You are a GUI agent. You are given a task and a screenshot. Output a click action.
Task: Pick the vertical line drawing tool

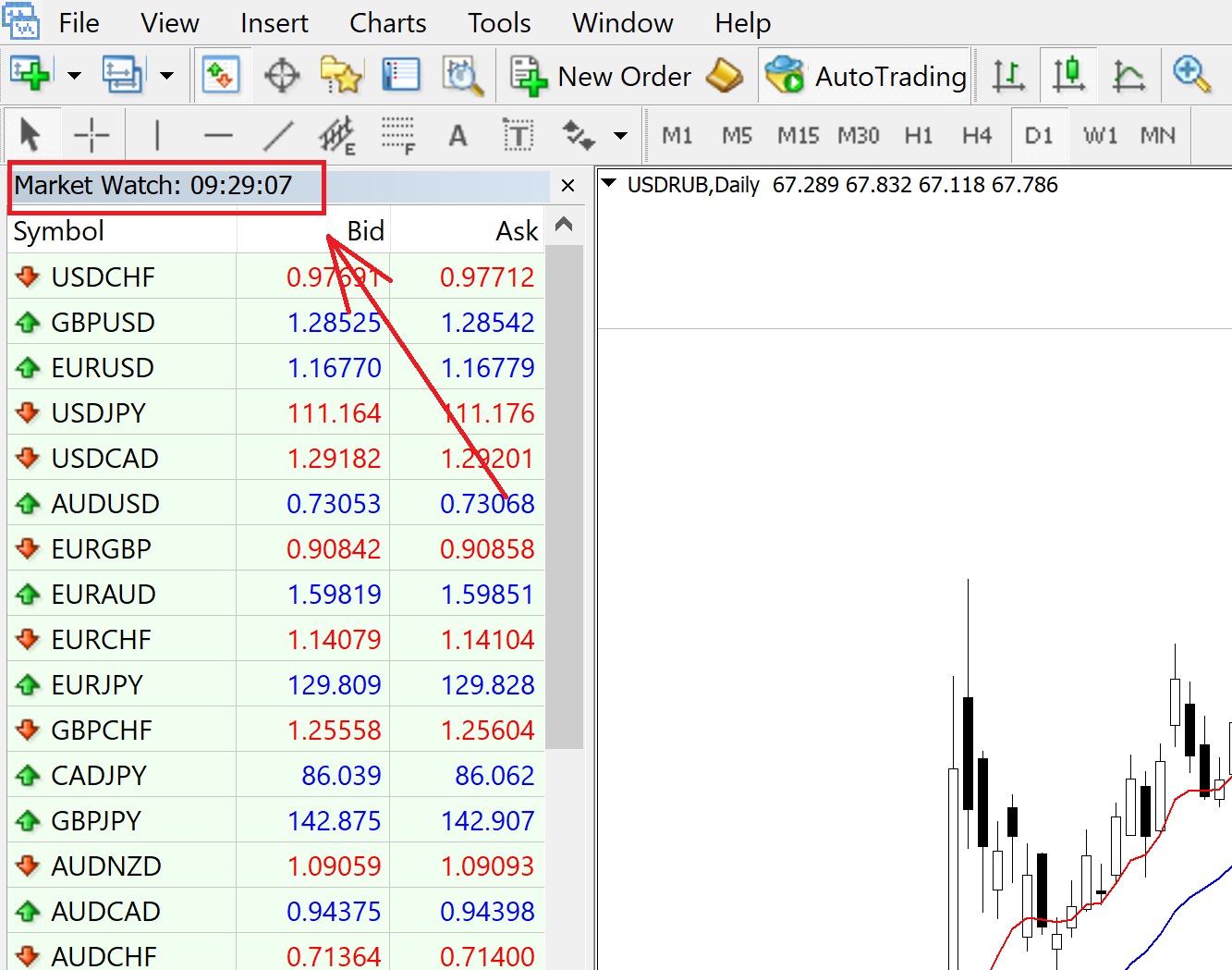[157, 136]
